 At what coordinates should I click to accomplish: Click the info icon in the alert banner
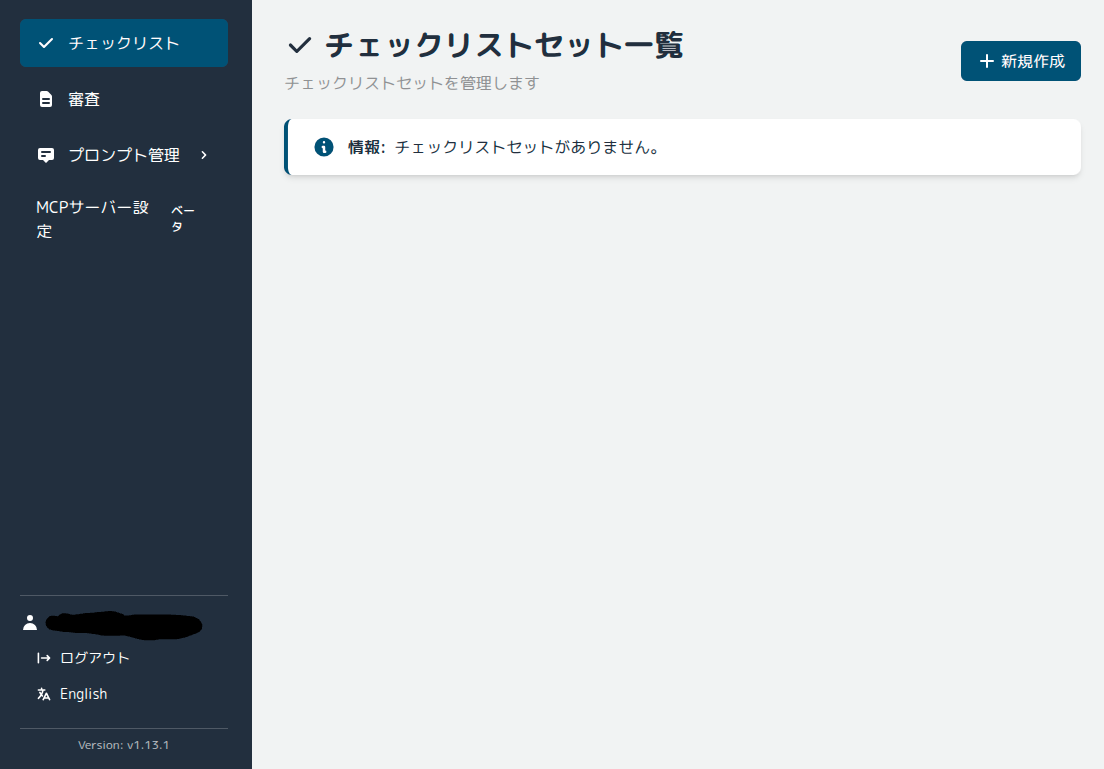point(323,146)
